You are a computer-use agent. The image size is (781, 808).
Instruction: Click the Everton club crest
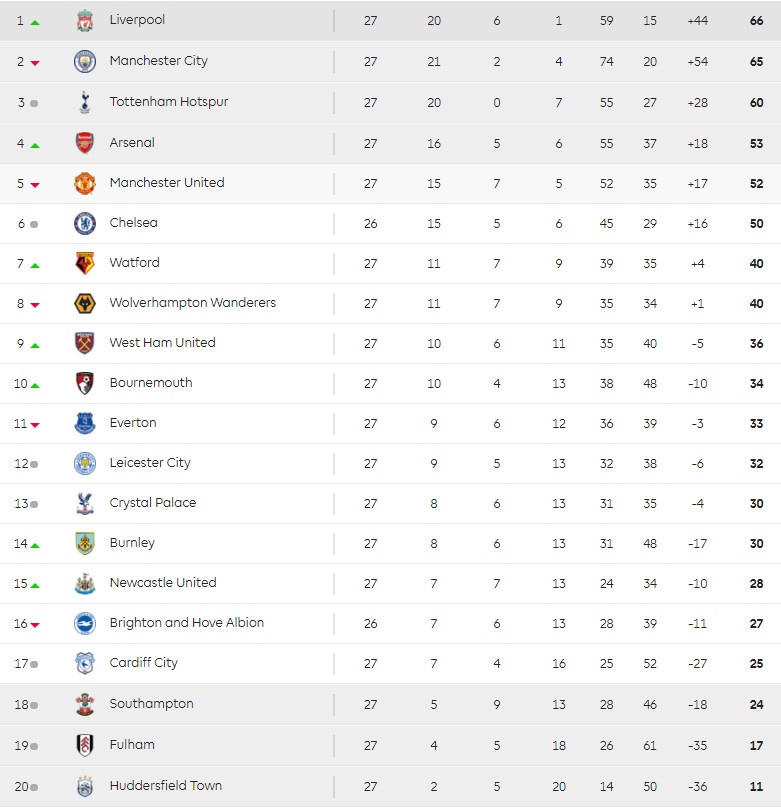[85, 423]
